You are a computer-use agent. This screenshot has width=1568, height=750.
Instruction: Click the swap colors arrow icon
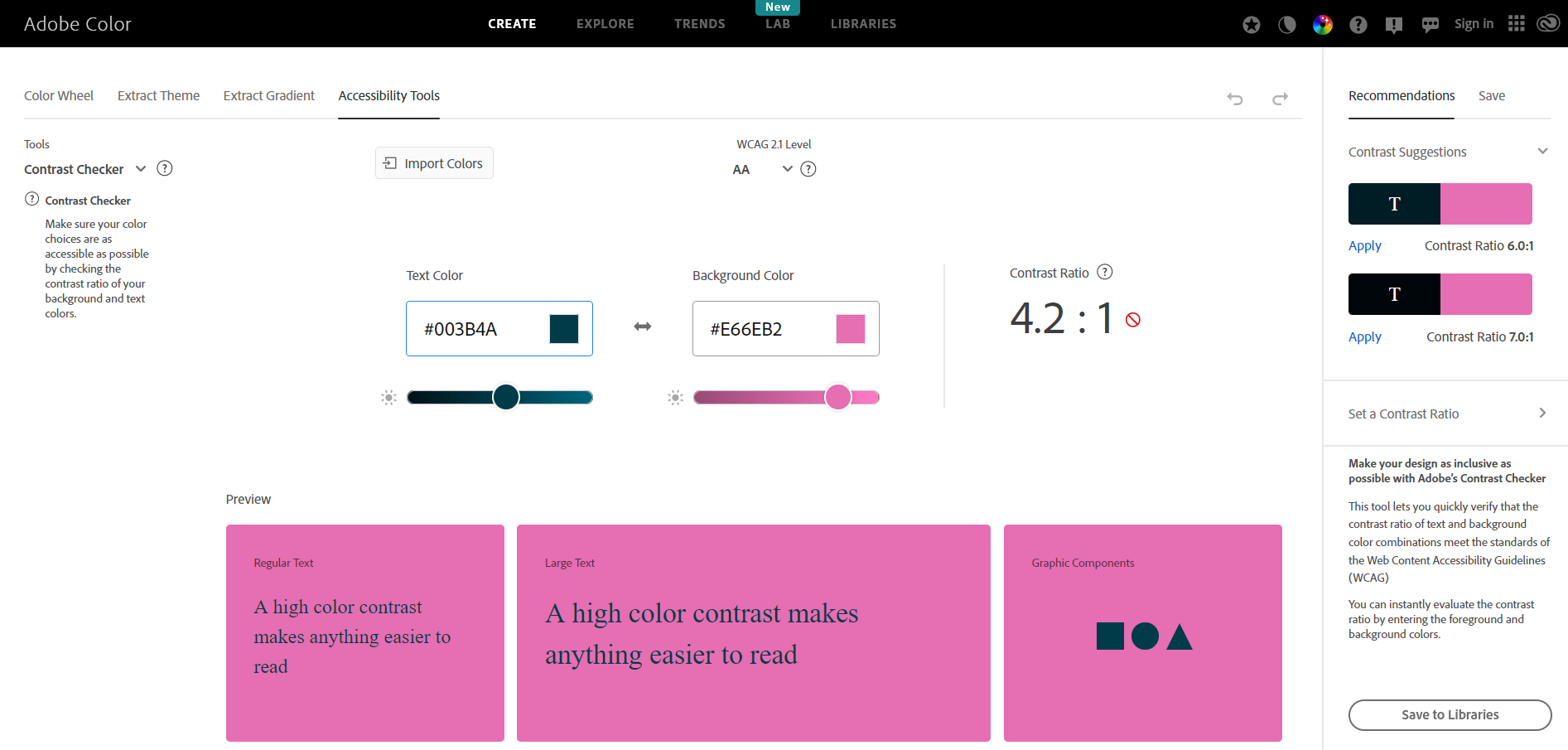(x=642, y=327)
